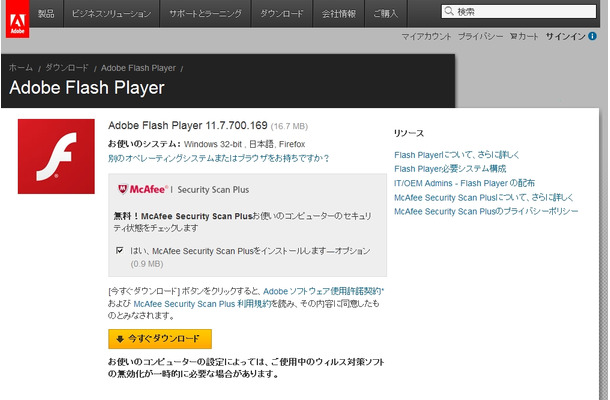Open the 会社情報 menu
Image resolution: width=610 pixels, height=400 pixels.
click(338, 14)
